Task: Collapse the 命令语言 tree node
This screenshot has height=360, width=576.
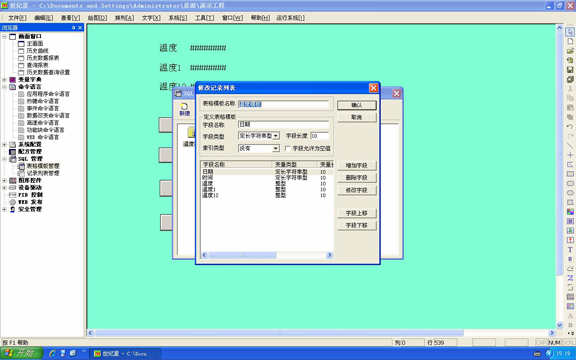Action: pyautogui.click(x=4, y=87)
